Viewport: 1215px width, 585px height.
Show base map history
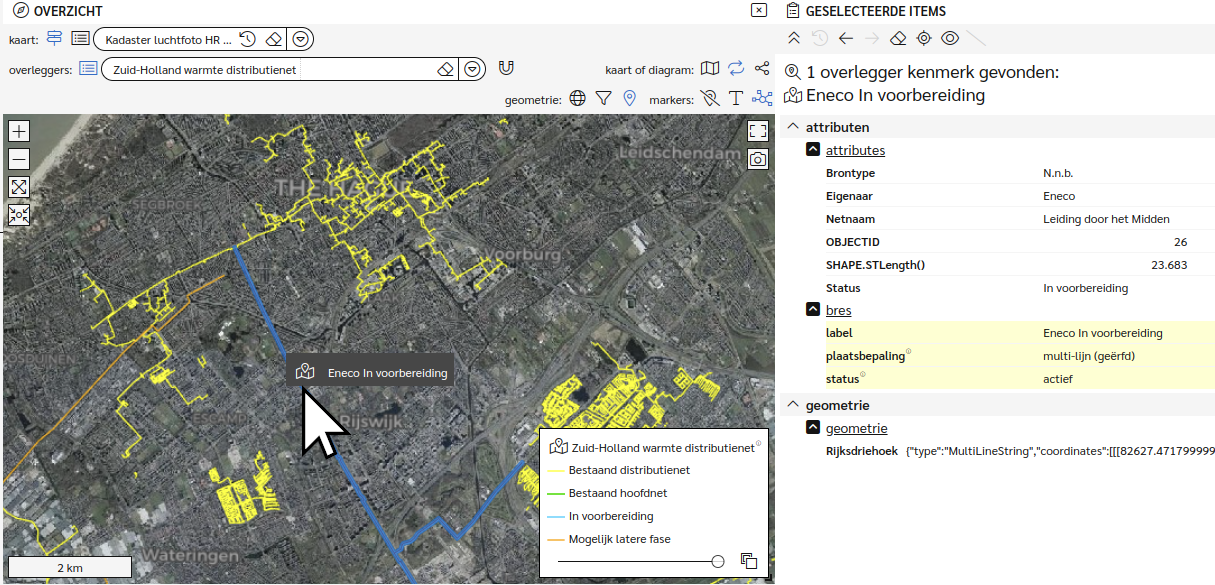[x=248, y=39]
